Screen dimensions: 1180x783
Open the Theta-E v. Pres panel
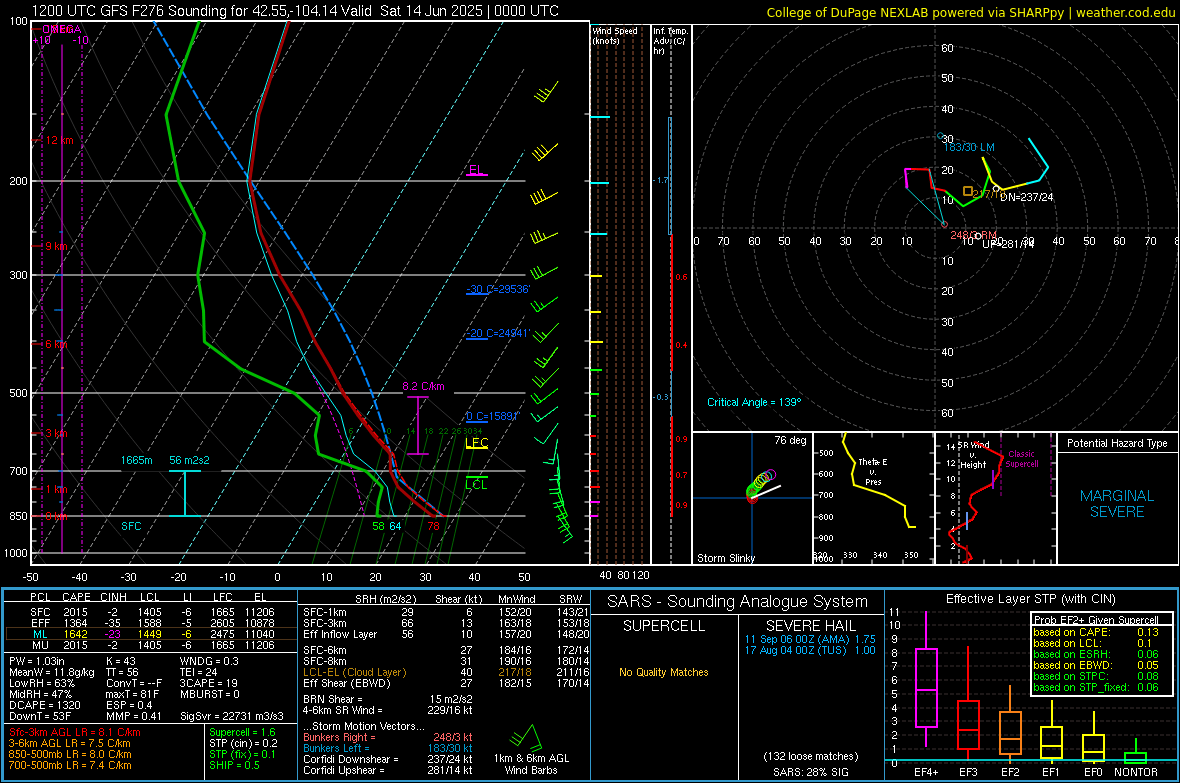tap(873, 498)
